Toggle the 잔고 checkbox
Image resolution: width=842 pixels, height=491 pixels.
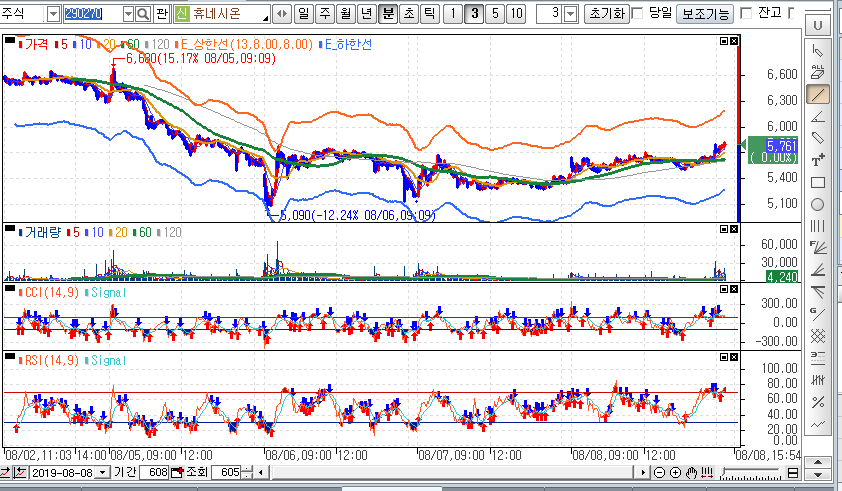[x=746, y=13]
